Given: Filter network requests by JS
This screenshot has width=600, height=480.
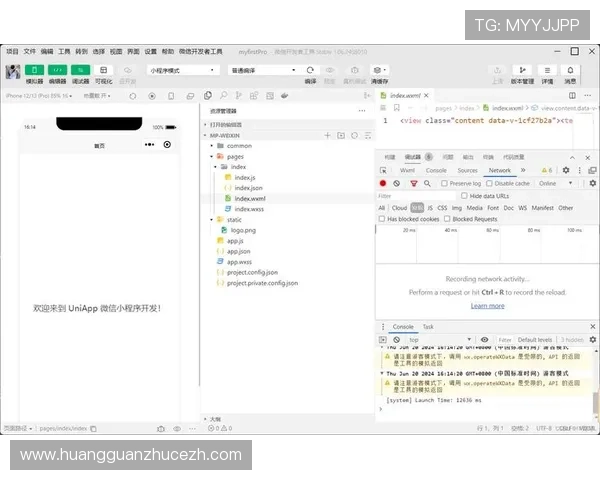Looking at the screenshot, I should click(x=430, y=208).
